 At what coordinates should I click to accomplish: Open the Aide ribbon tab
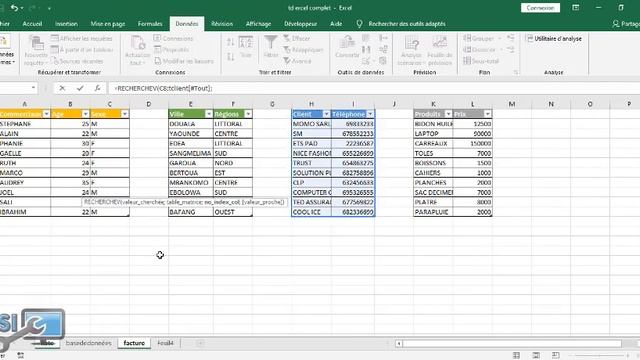tap(336, 24)
